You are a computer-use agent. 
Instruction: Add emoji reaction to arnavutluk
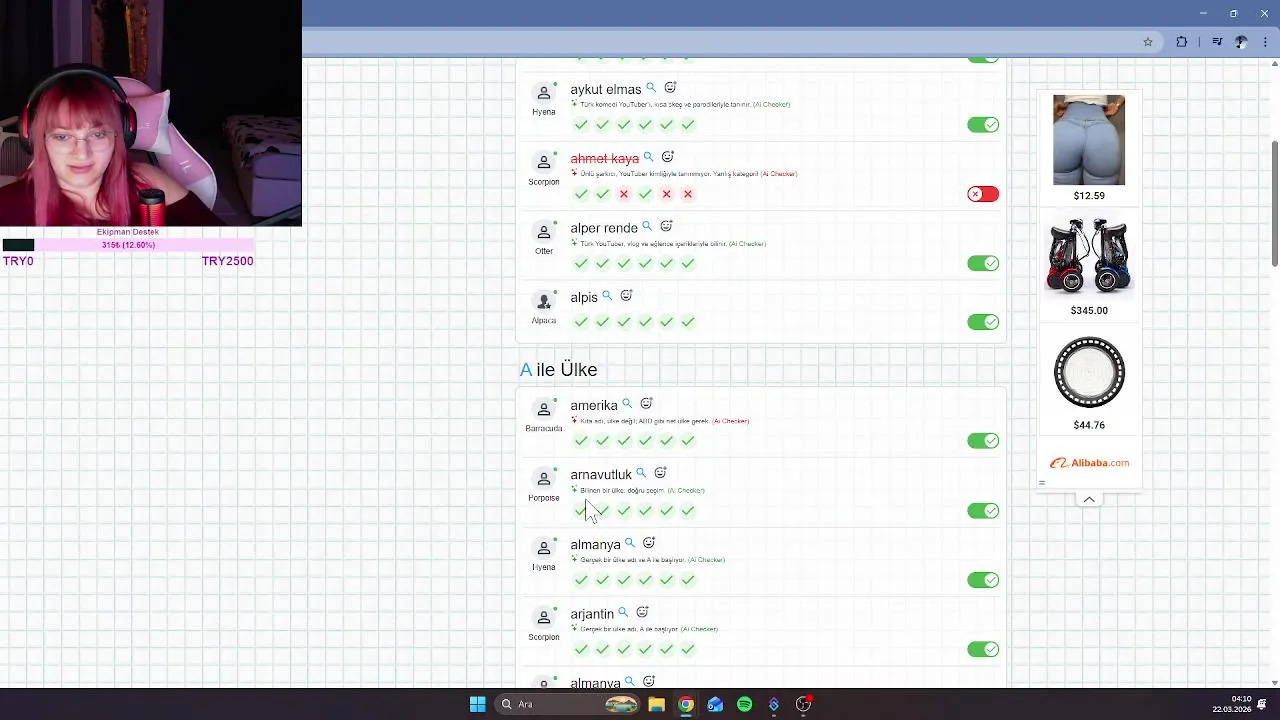(x=660, y=473)
